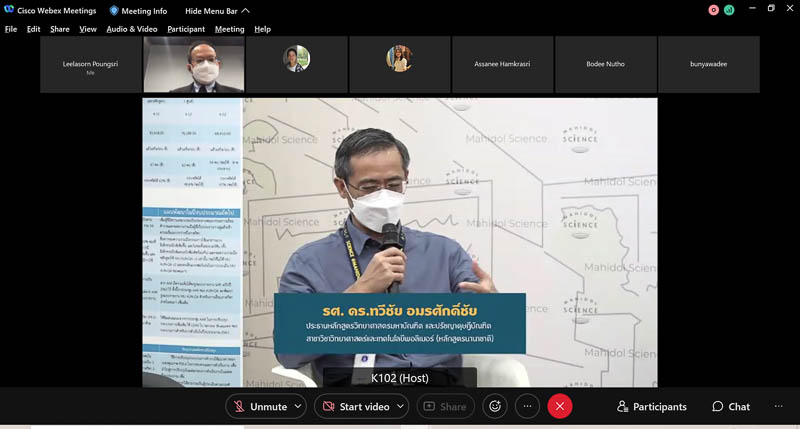Open the Chat panel
Screen dimensions: 800x429
click(x=731, y=406)
